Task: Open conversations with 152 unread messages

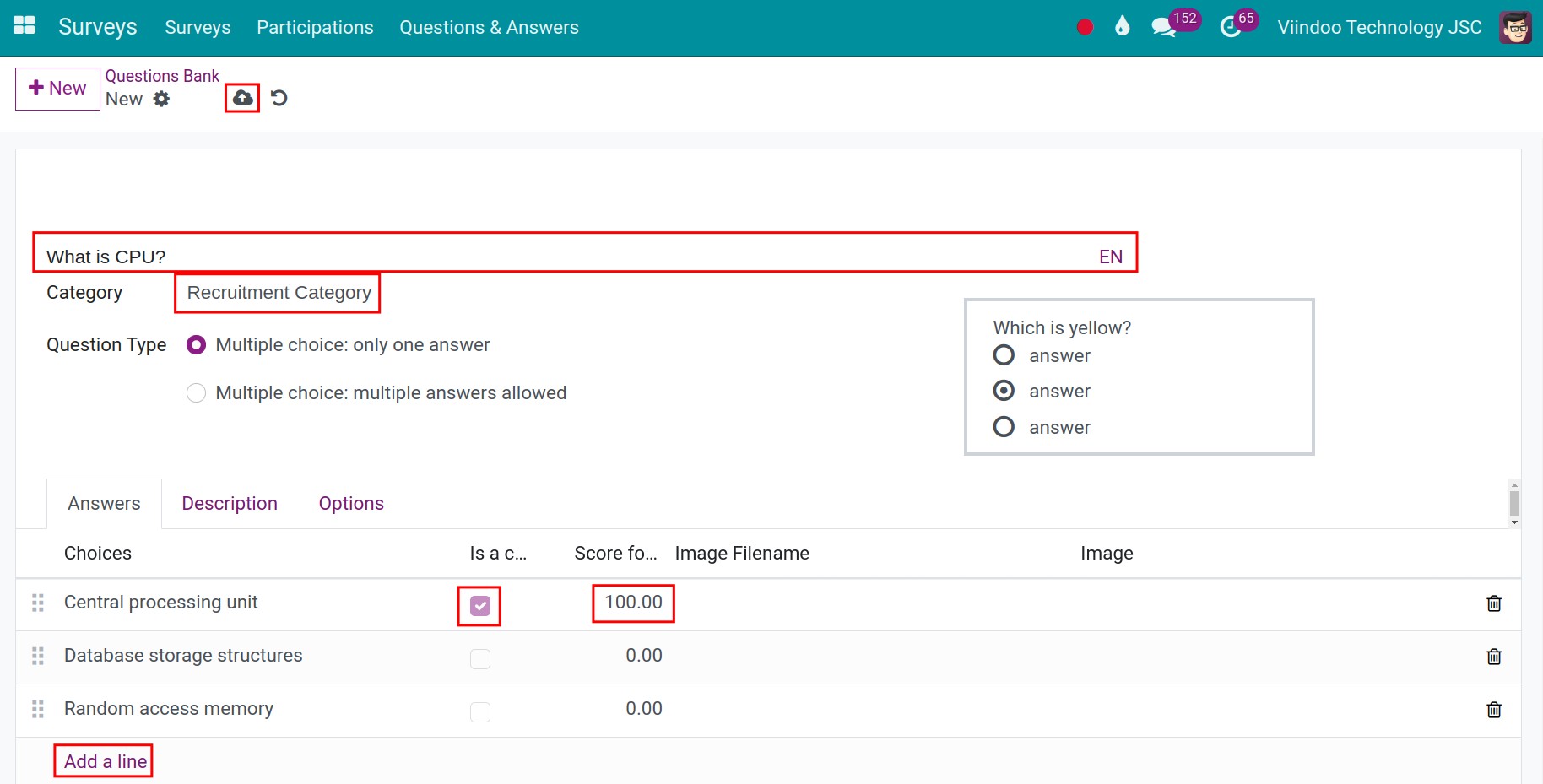Action: (x=1175, y=25)
